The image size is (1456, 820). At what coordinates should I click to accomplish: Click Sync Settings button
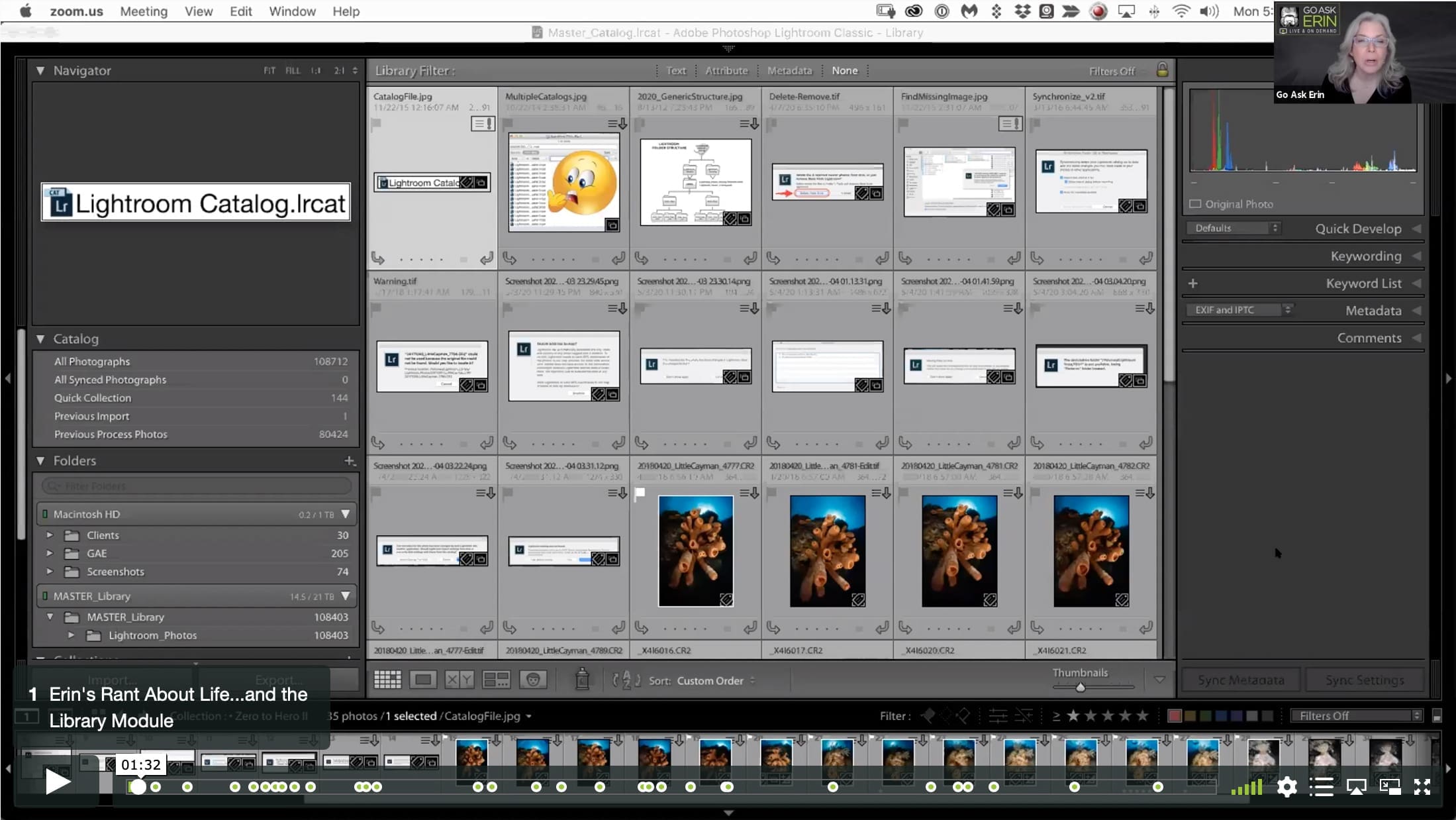tap(1364, 680)
